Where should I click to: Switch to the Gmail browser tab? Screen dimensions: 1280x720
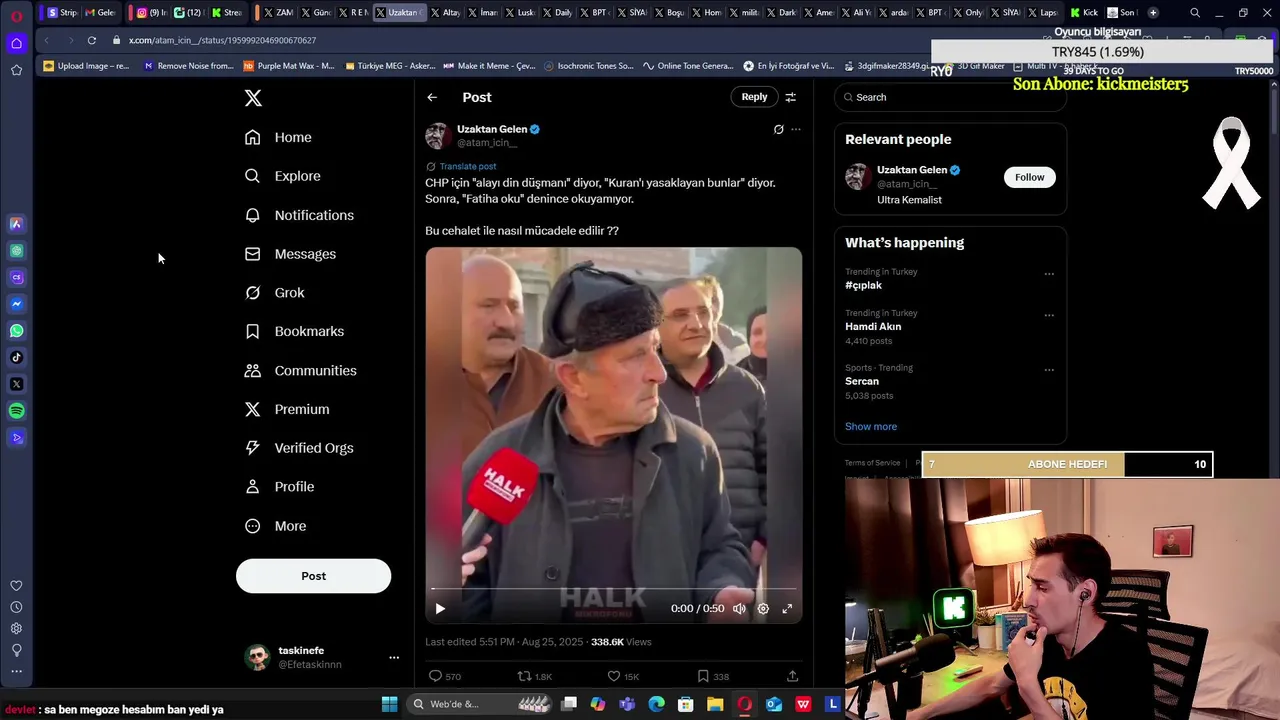(x=99, y=13)
